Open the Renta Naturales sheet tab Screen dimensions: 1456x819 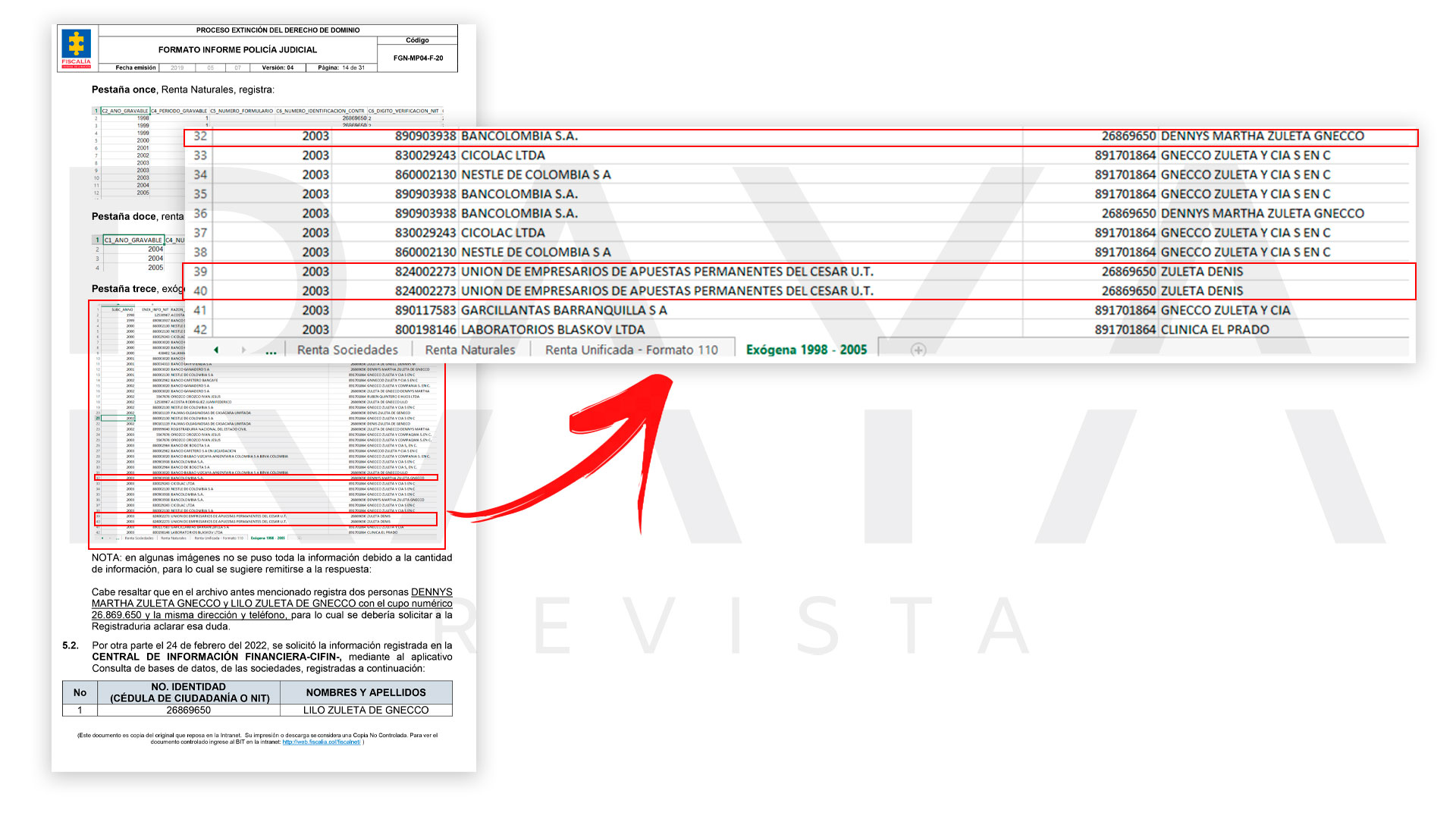(470, 350)
